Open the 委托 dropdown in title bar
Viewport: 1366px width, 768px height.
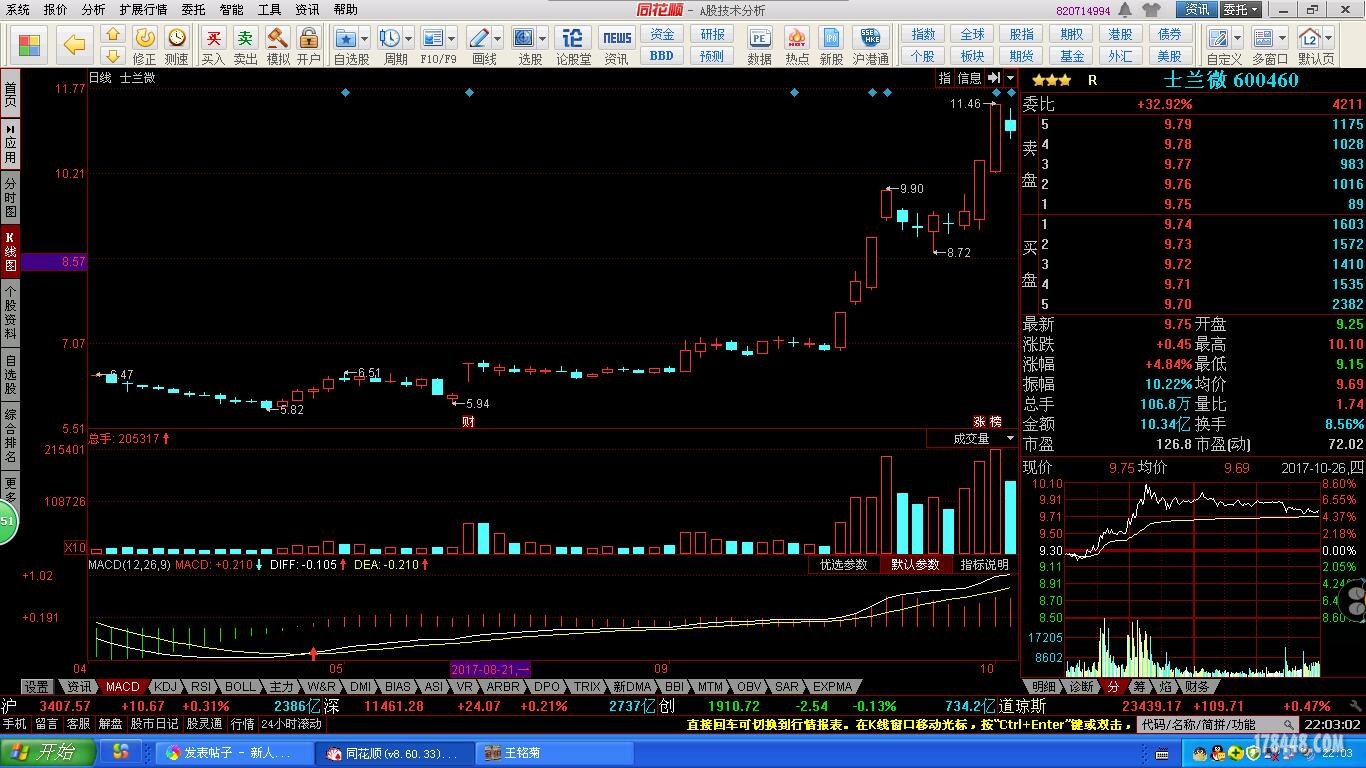1241,10
